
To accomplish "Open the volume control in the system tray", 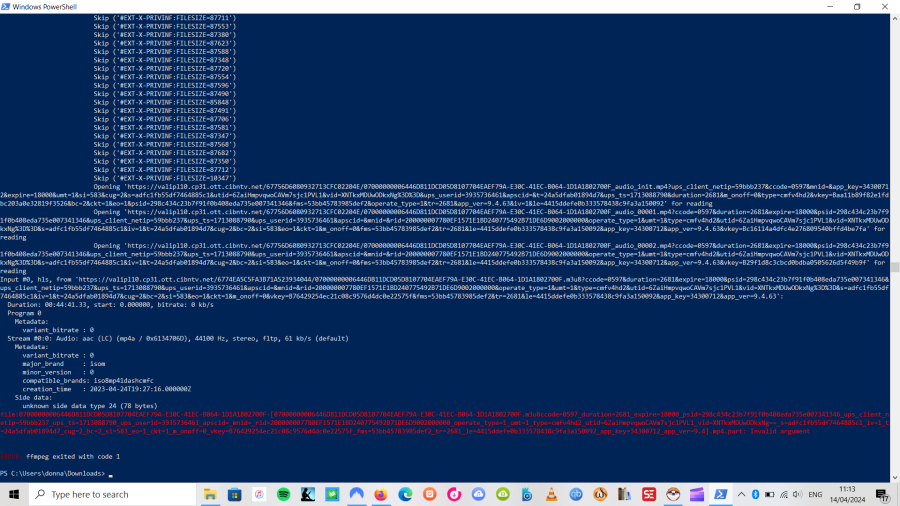I will click(x=797, y=494).
